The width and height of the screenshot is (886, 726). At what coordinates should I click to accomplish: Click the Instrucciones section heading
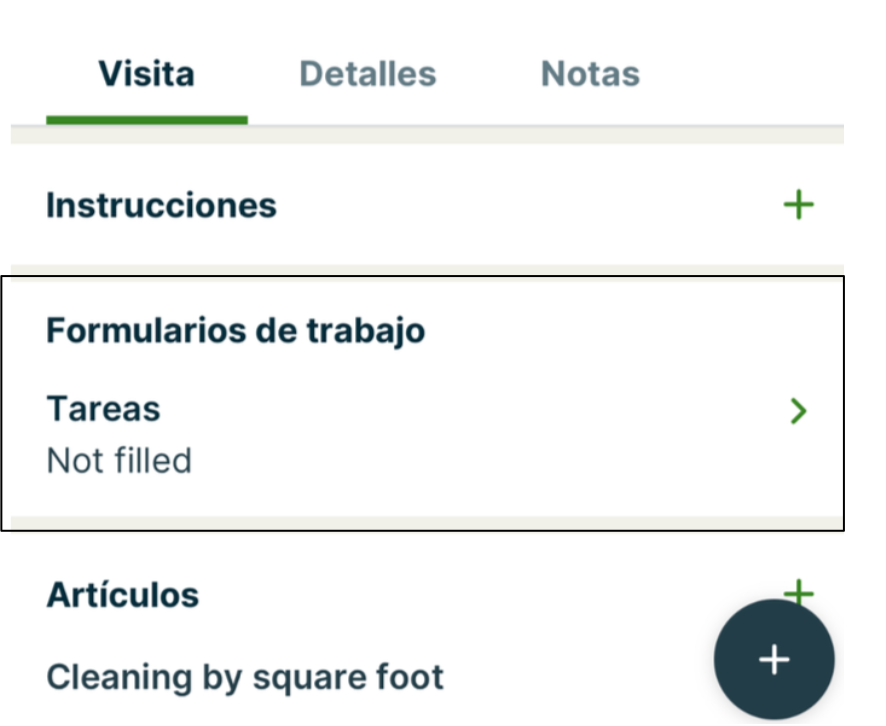pos(161,205)
